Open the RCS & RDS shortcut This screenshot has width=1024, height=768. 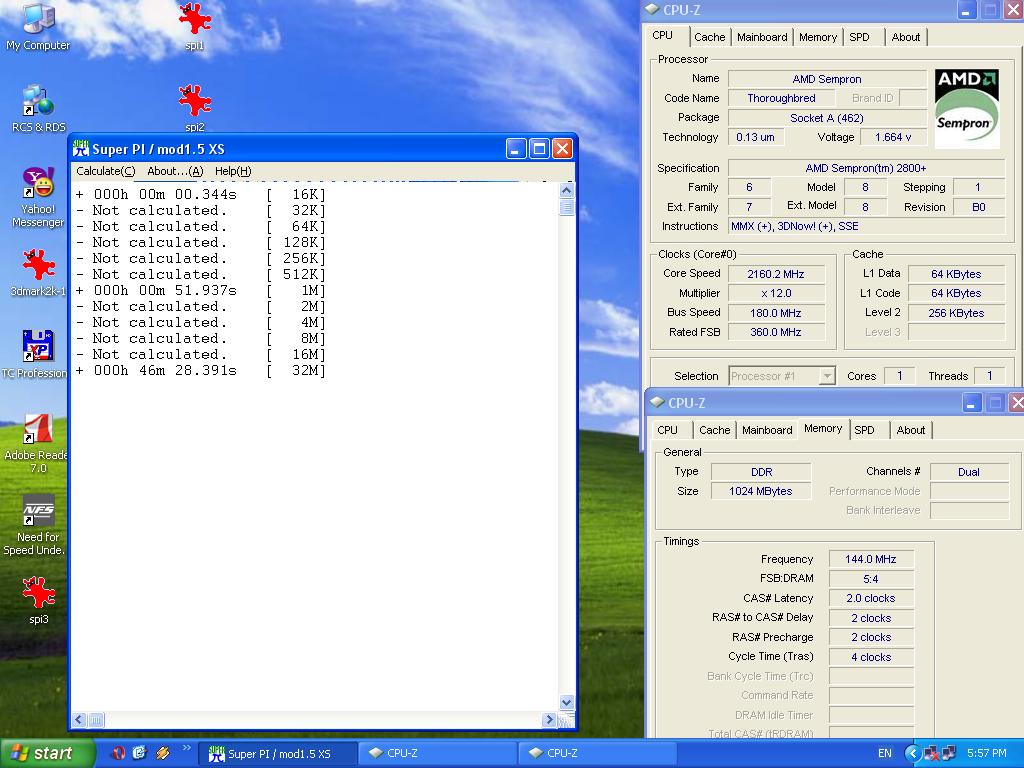point(38,108)
